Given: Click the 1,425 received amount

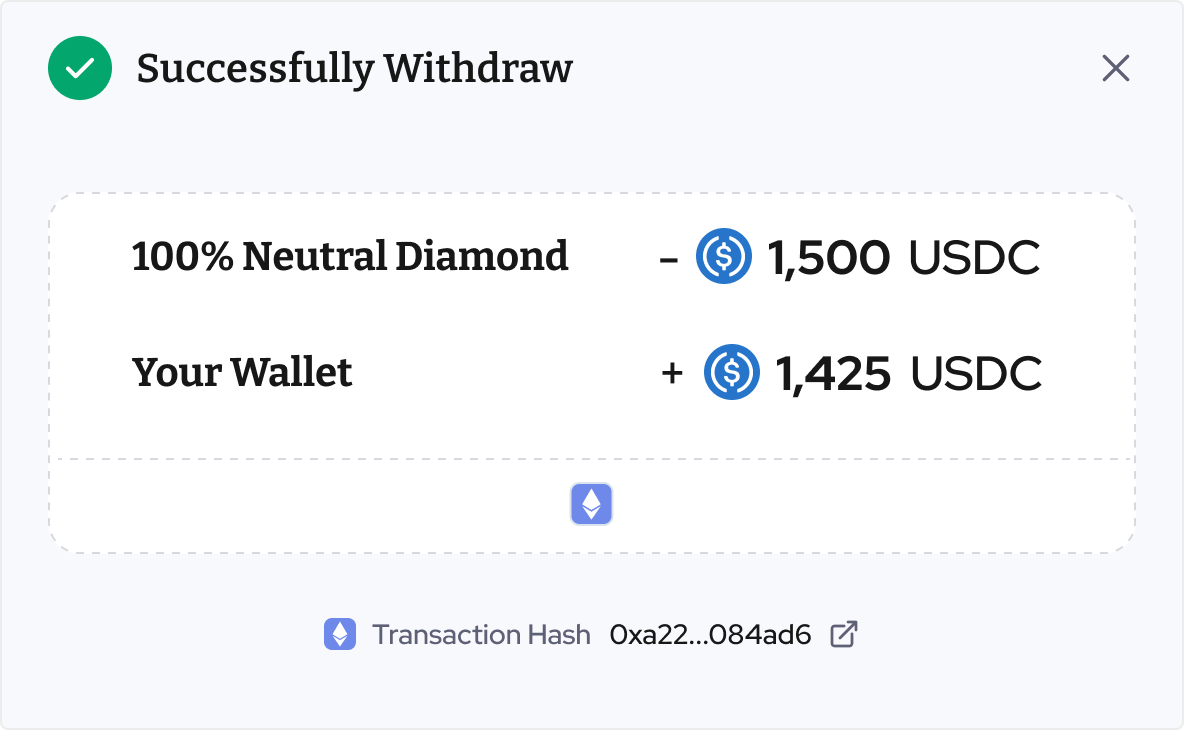Looking at the screenshot, I should 833,373.
